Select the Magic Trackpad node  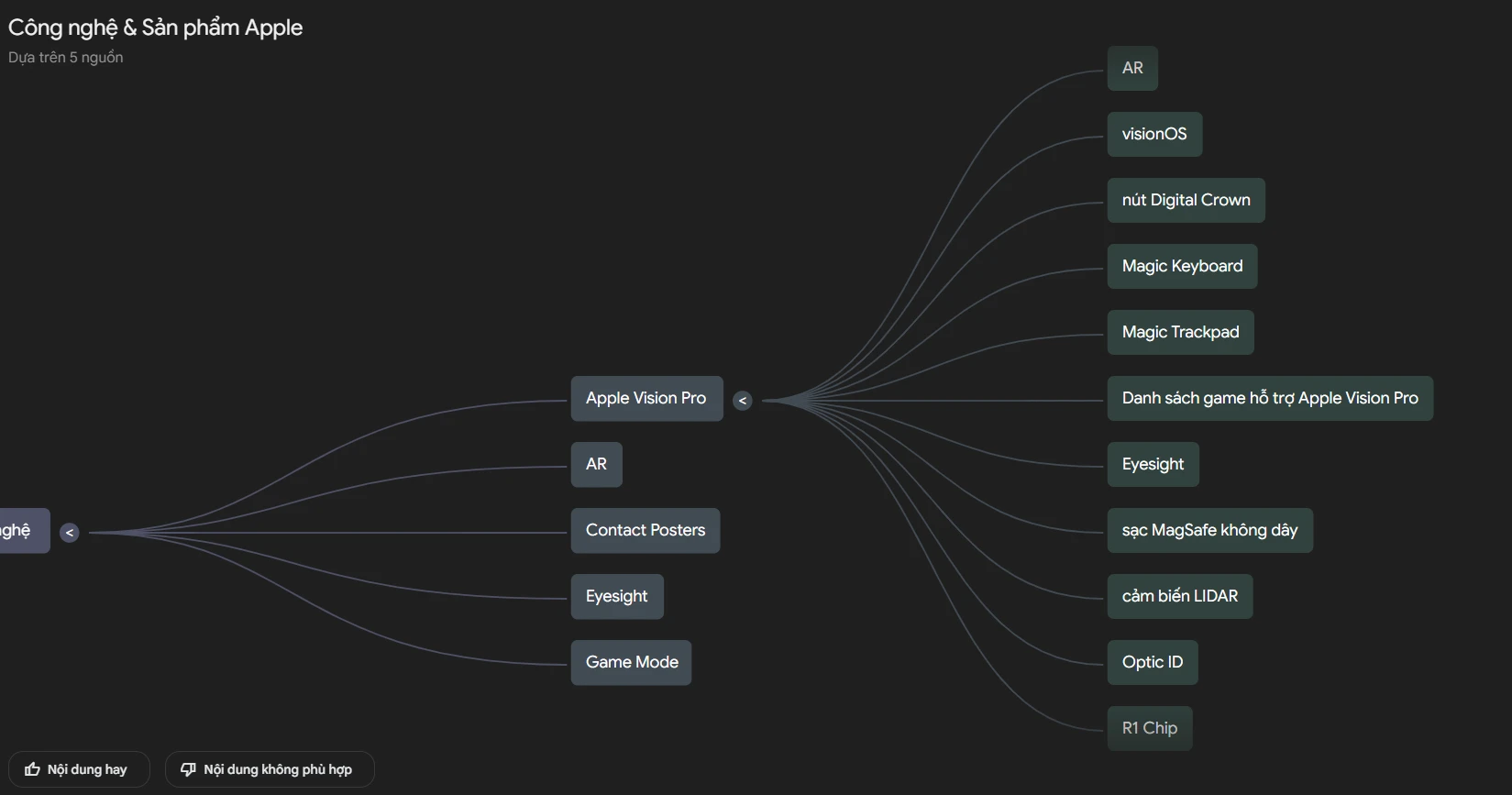pos(1181,333)
